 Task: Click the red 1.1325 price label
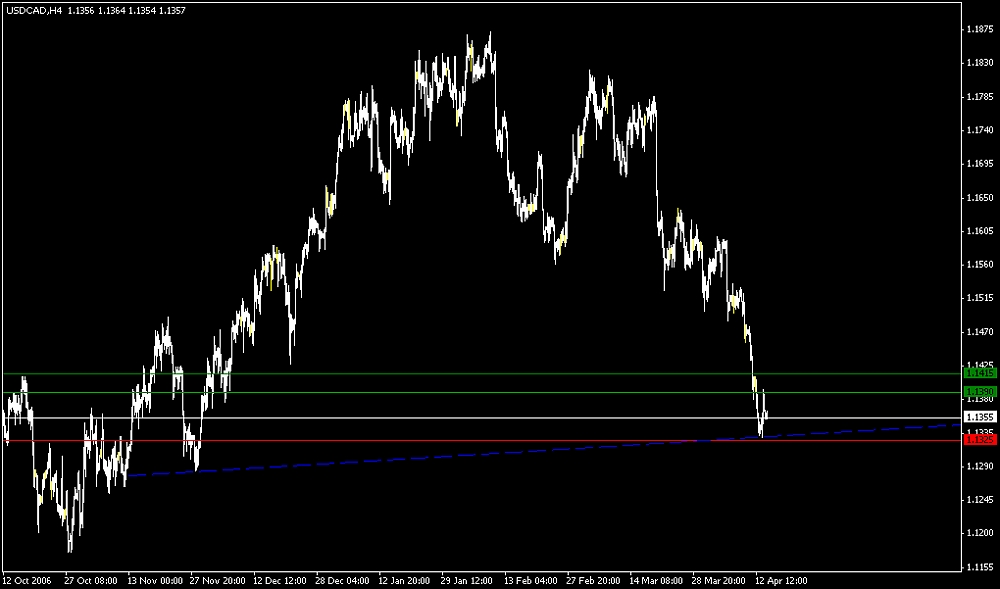tap(980, 440)
